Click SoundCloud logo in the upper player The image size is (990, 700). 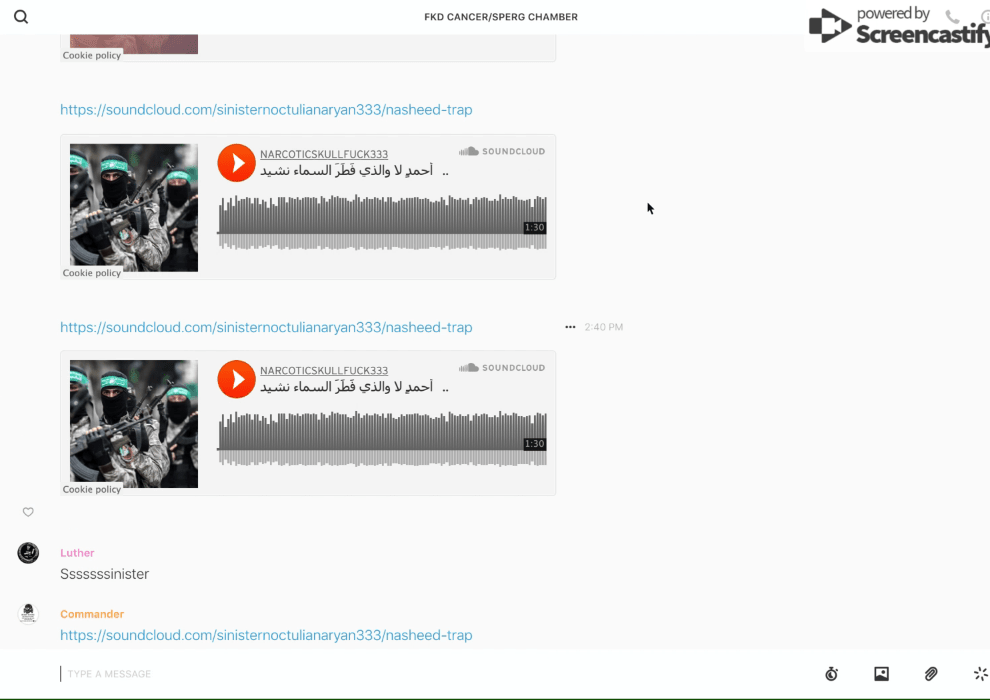502,152
